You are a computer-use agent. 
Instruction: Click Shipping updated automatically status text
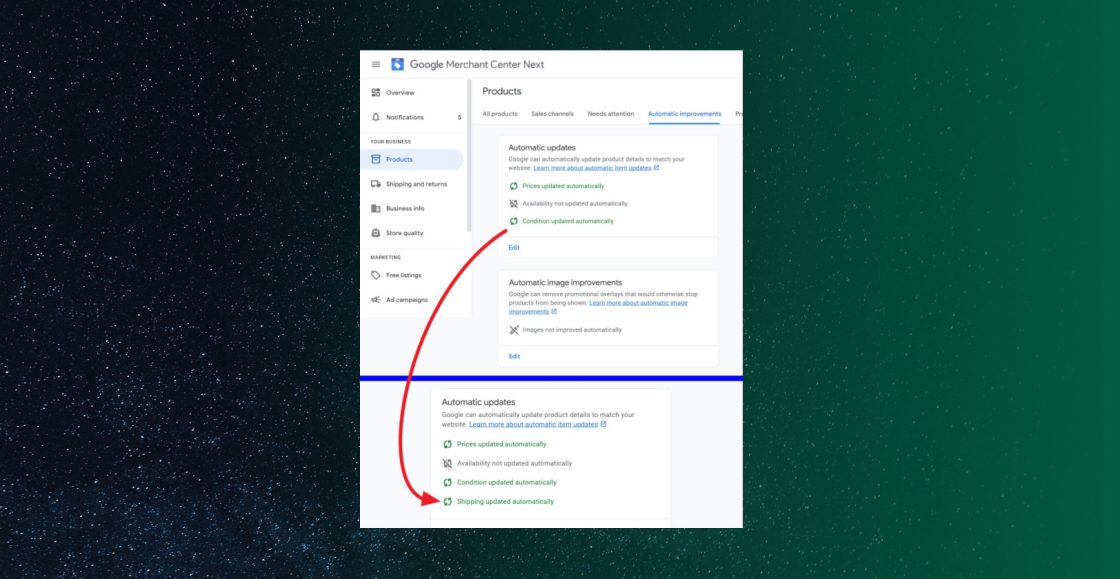coord(505,501)
